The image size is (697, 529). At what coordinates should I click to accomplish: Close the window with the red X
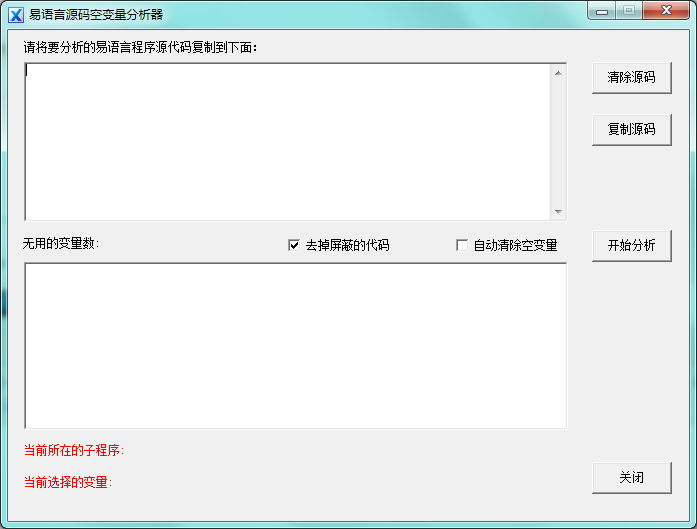coord(666,11)
